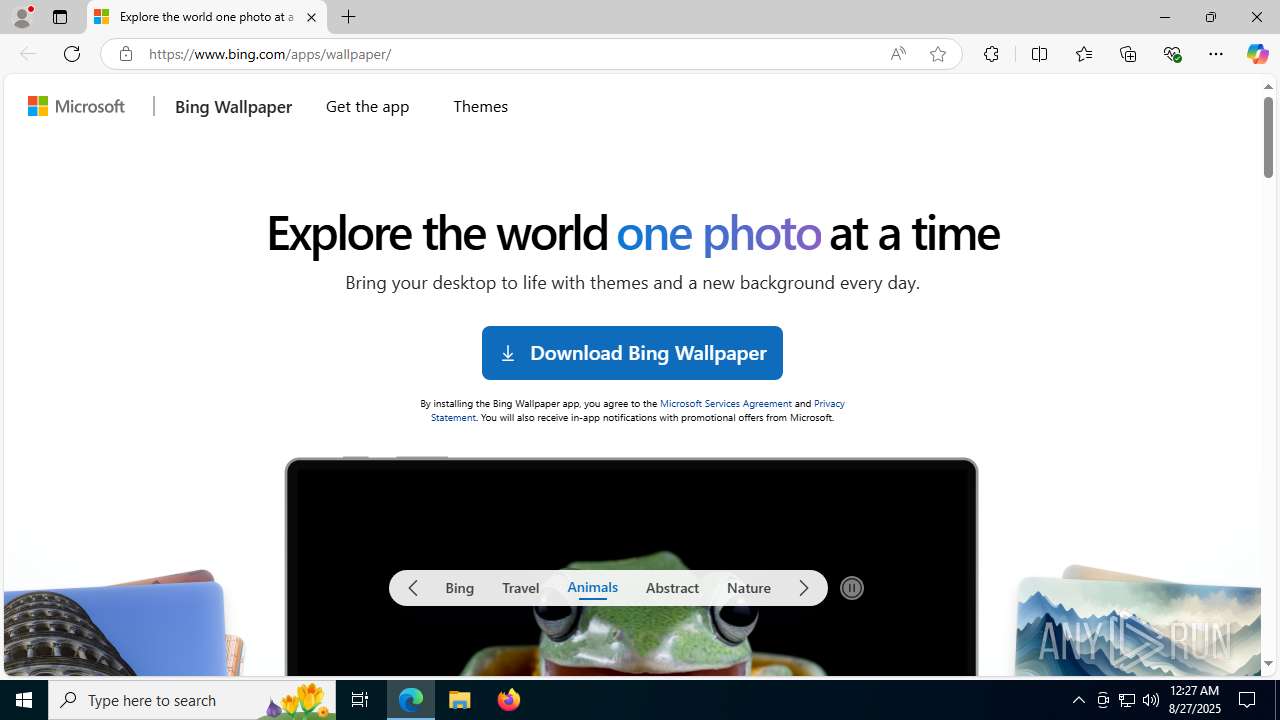
Task: View site information lock icon
Action: (x=125, y=54)
